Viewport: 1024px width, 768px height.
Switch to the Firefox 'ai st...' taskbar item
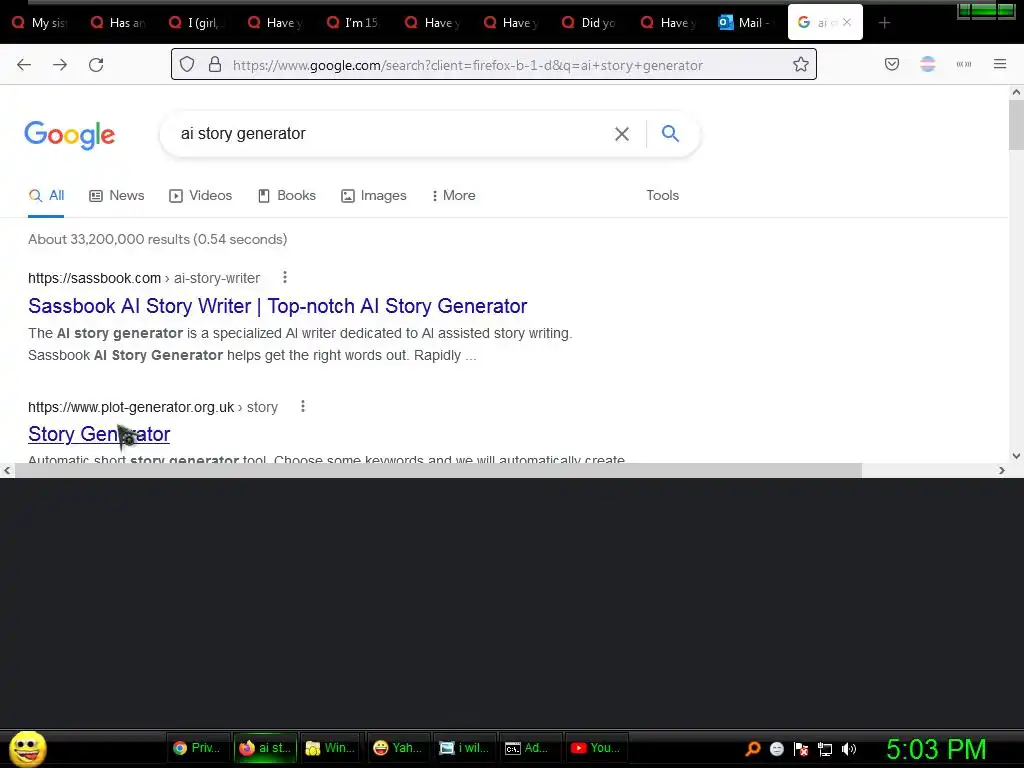(265, 748)
